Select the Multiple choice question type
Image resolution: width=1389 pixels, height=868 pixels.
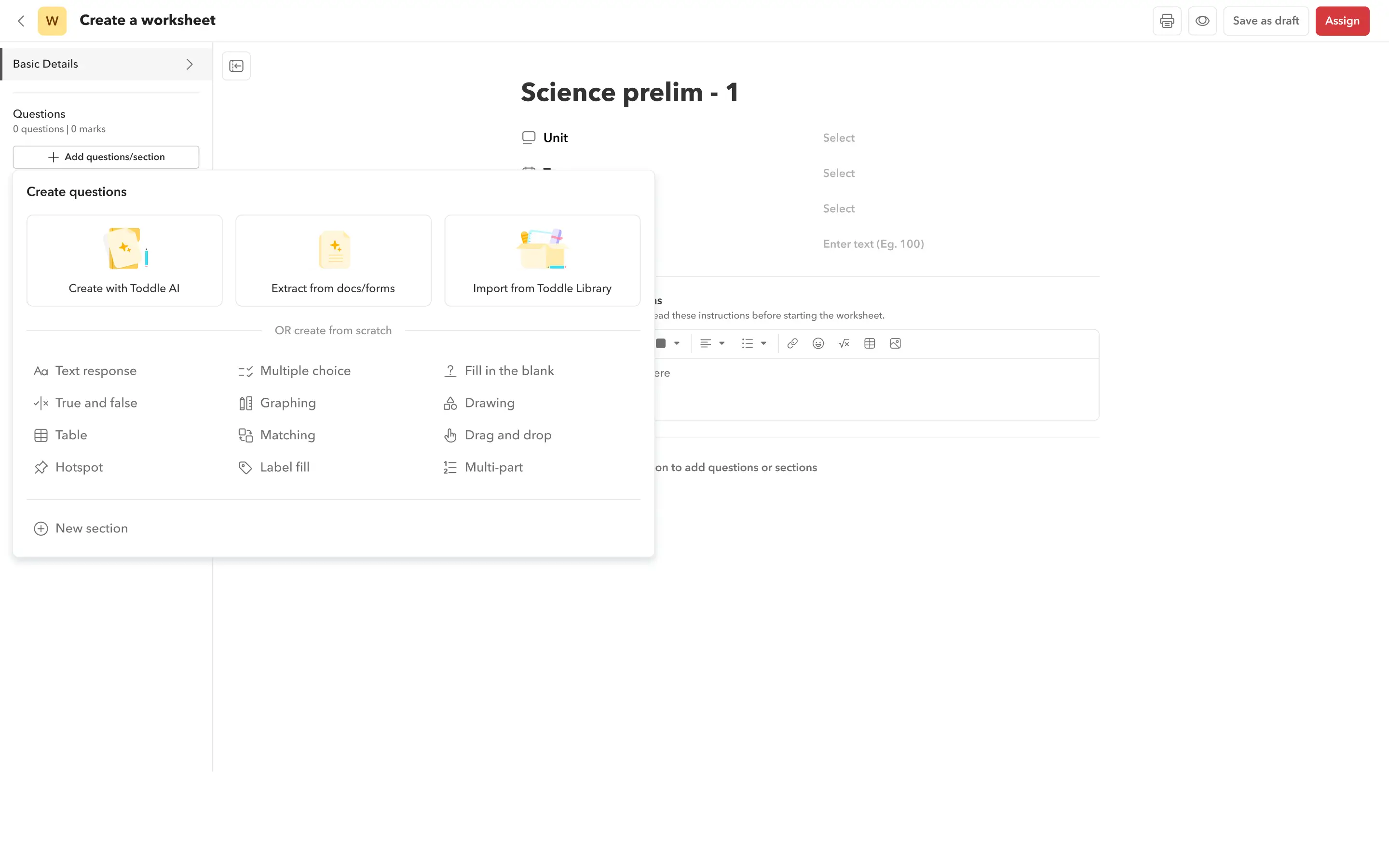305,371
